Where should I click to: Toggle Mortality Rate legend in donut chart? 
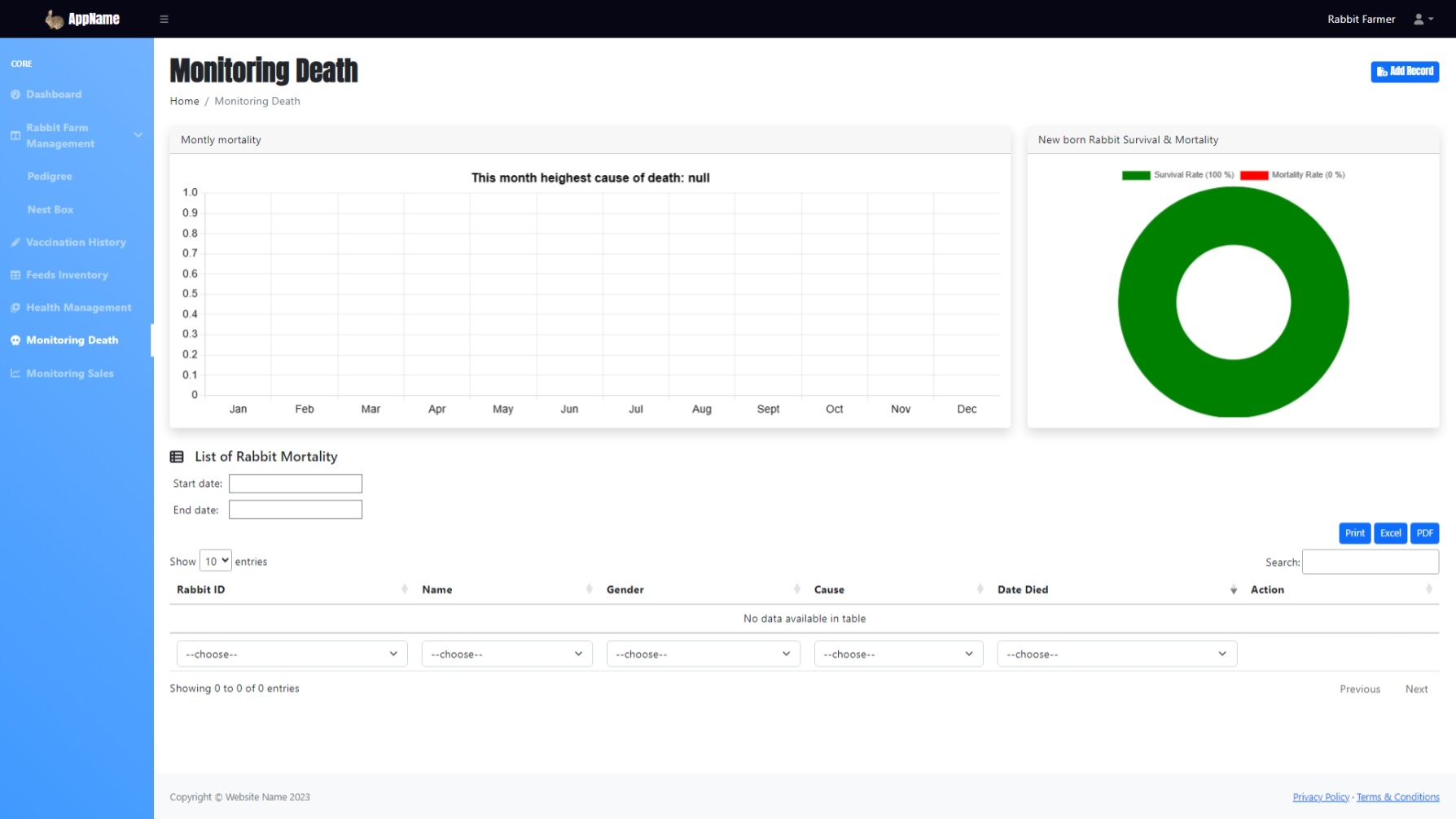click(1292, 175)
